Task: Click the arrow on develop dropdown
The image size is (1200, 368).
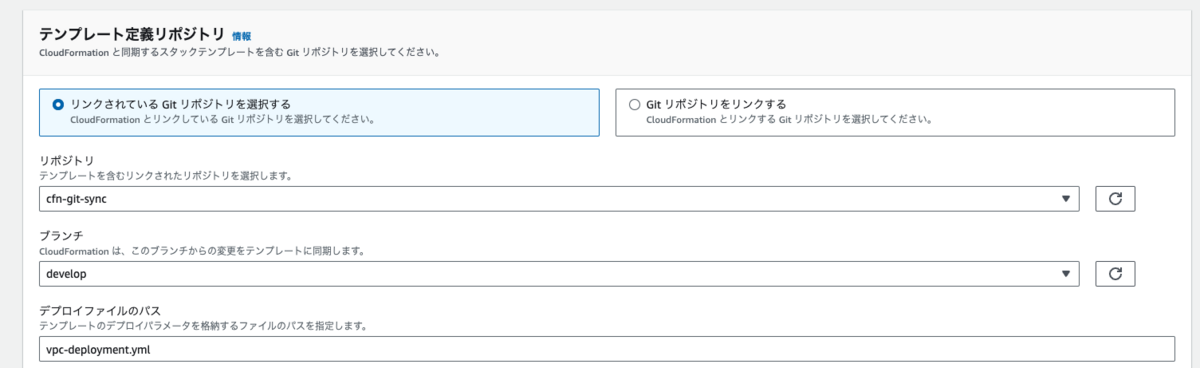Action: click(1065, 273)
